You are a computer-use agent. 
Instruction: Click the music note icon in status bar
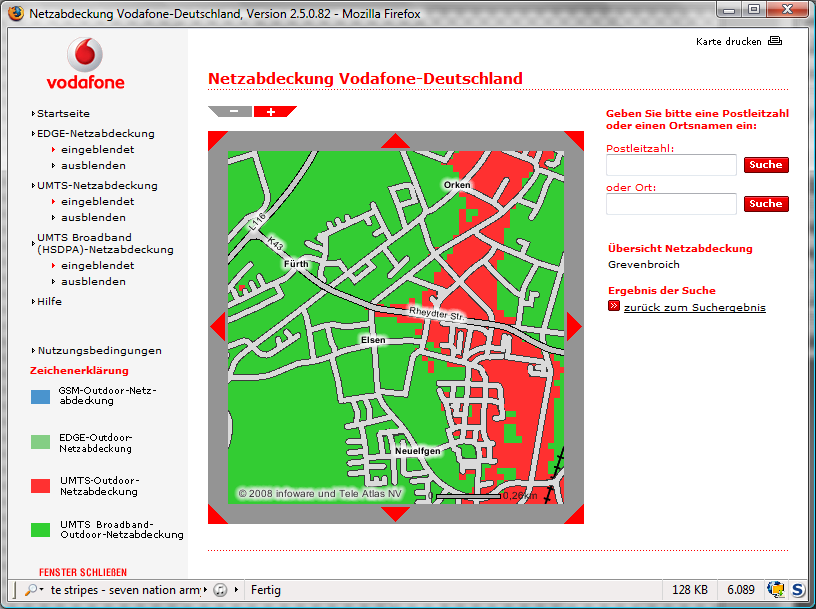pos(221,590)
